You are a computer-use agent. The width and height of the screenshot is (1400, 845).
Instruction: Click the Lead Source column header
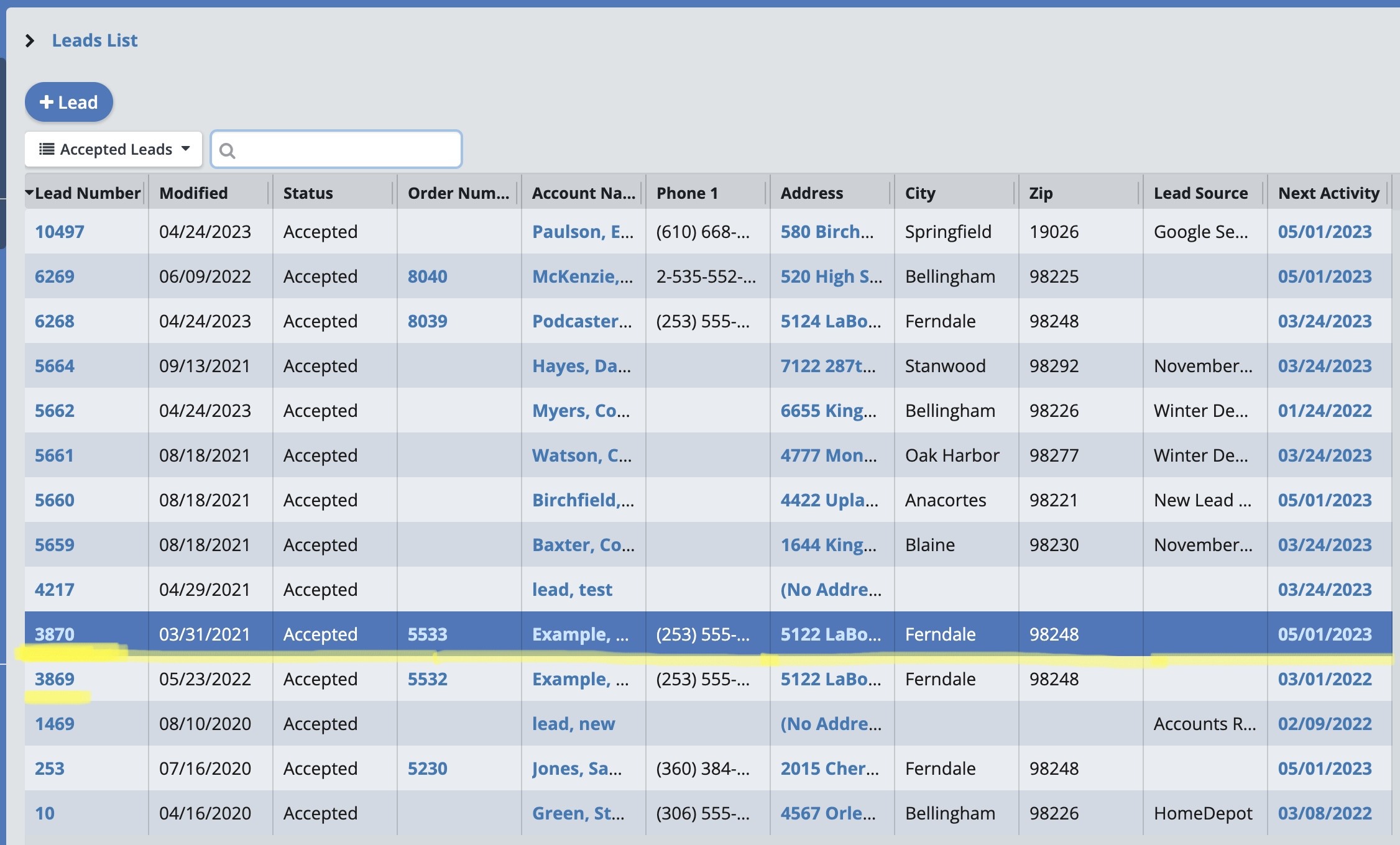click(x=1200, y=193)
